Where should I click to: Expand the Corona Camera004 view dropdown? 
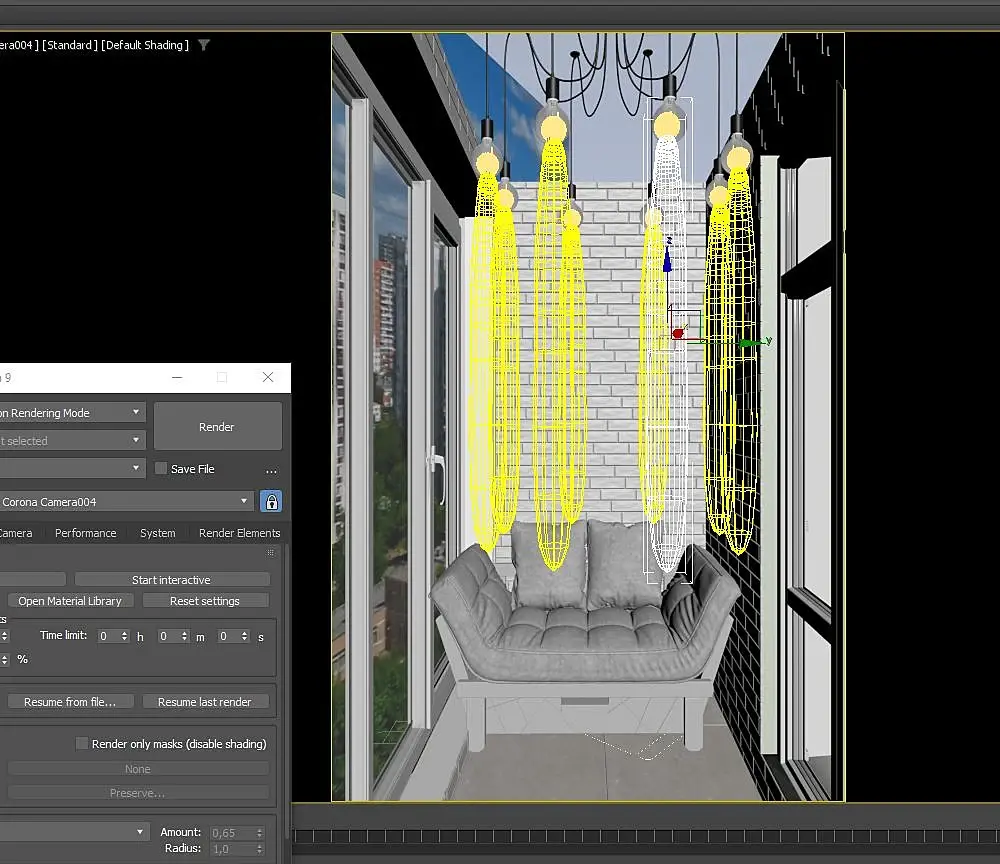125,502
